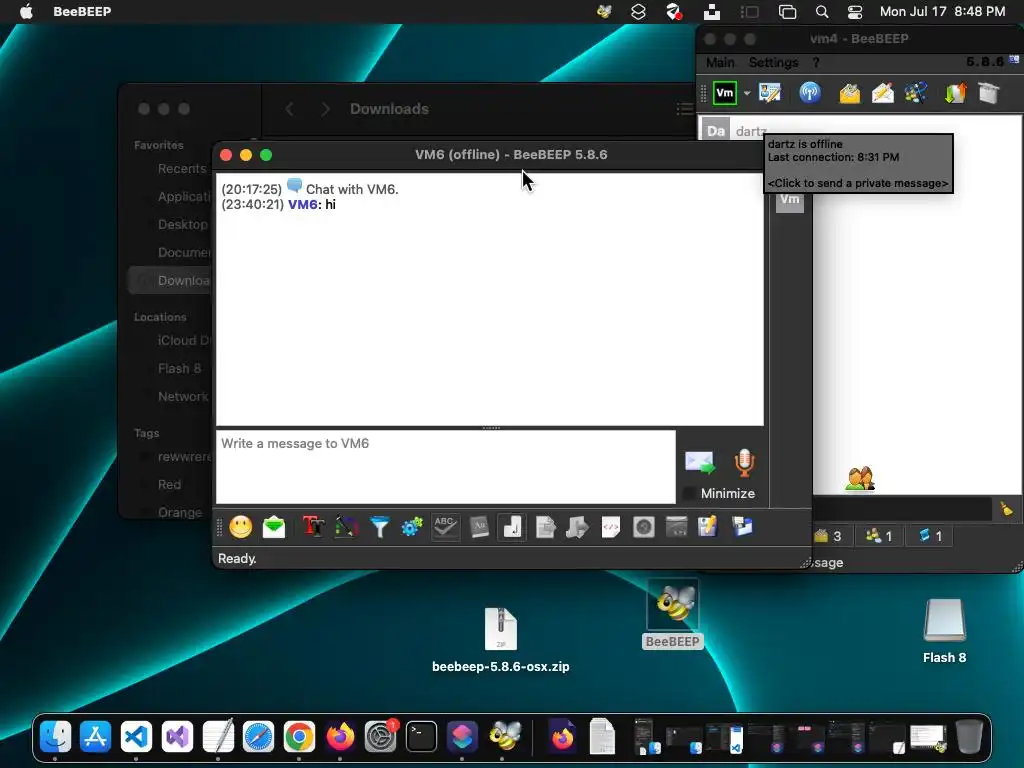Tick the Minimize checkbox
The image size is (1024, 768).
[688, 494]
